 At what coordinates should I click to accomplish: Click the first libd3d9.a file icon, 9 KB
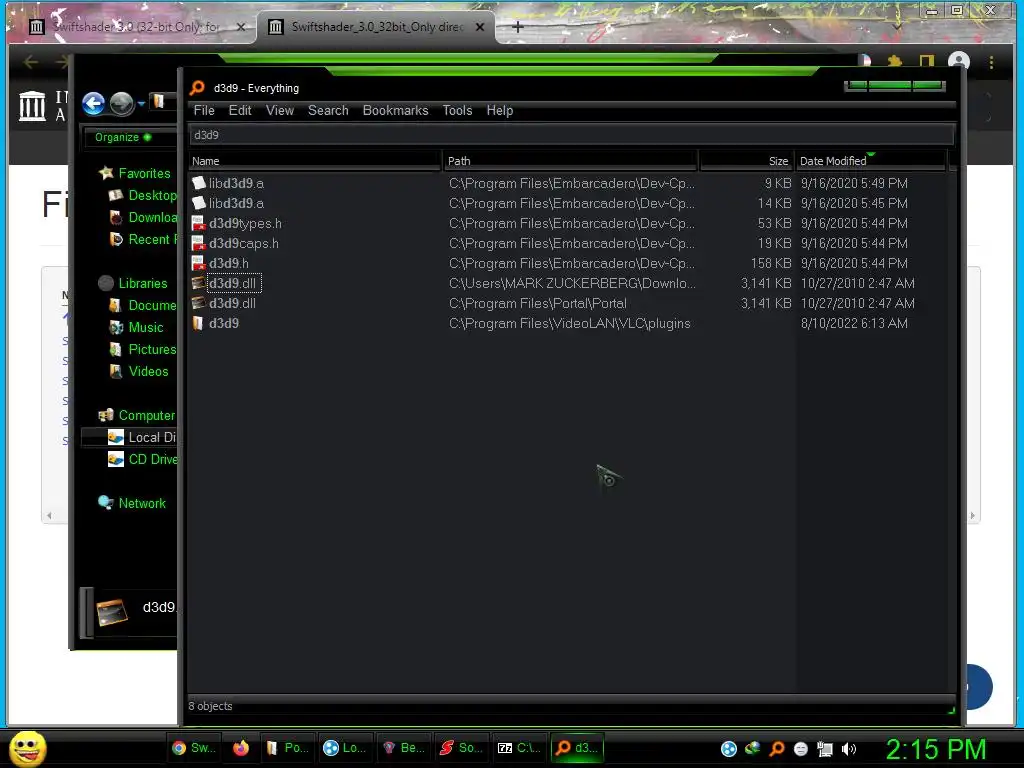pos(199,184)
